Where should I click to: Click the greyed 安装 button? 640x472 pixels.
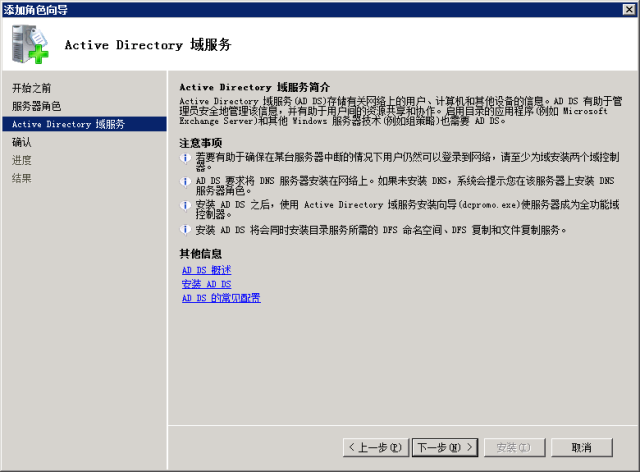514,448
